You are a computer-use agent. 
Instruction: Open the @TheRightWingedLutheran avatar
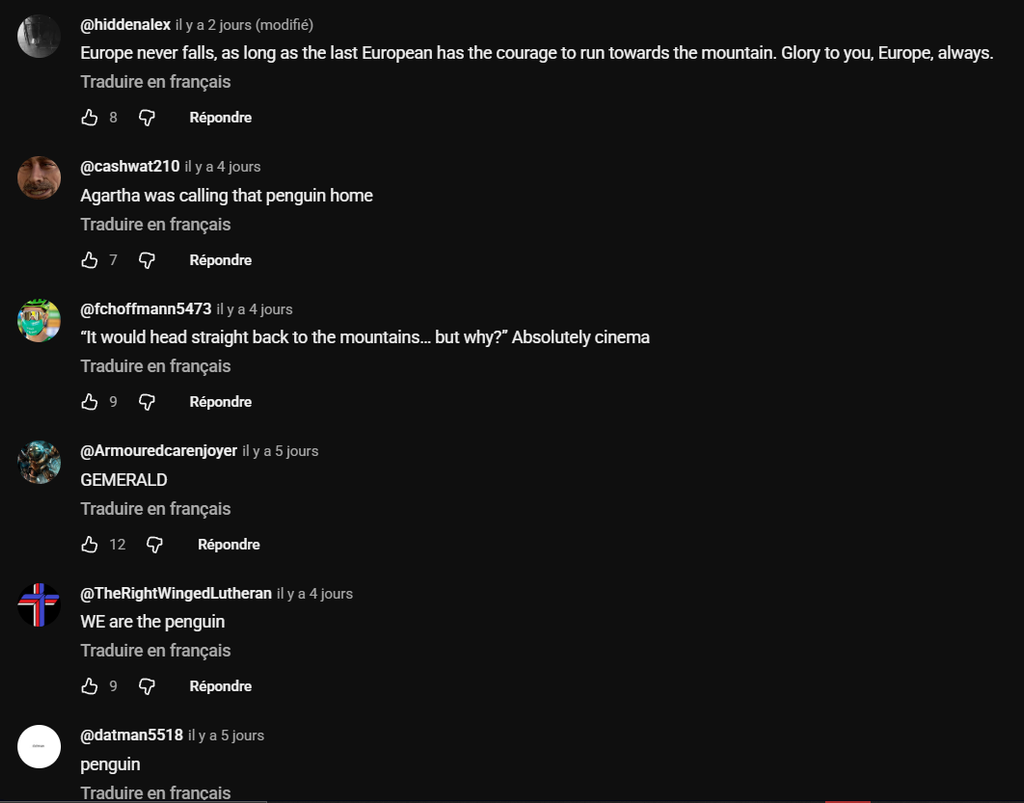pyautogui.click(x=39, y=605)
